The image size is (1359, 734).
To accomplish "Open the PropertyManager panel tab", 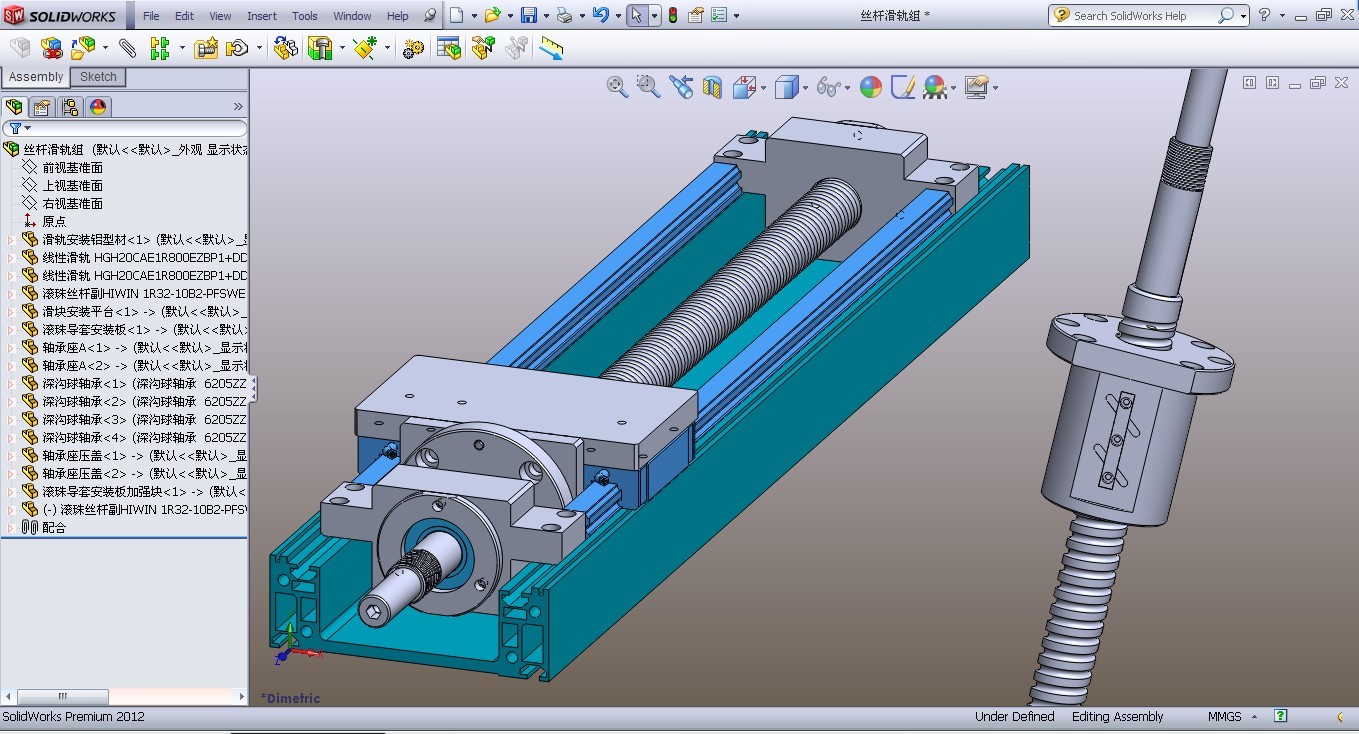I will pyautogui.click(x=42, y=107).
